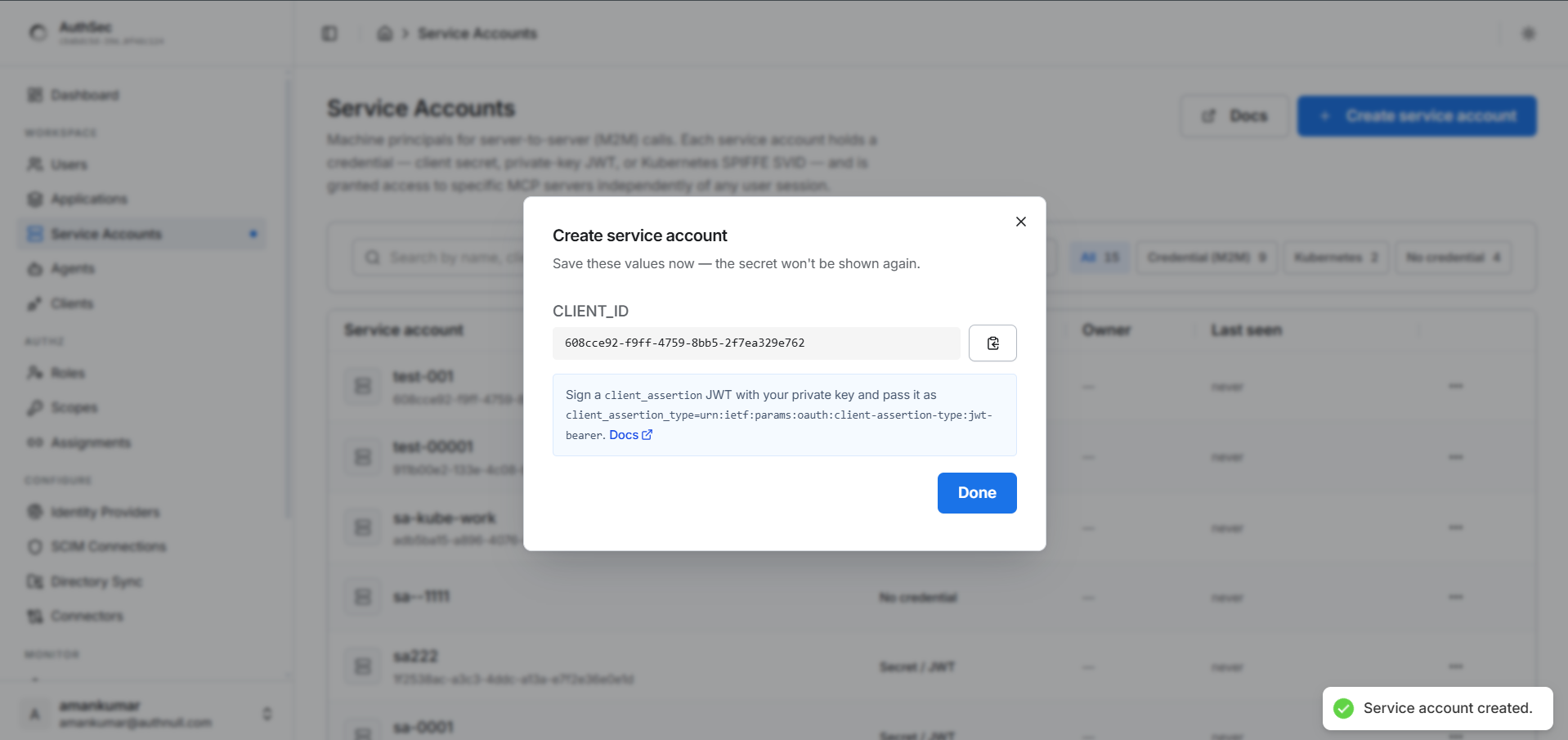Close the Create service account dialog
This screenshot has height=740, width=1568.
coord(1020,222)
